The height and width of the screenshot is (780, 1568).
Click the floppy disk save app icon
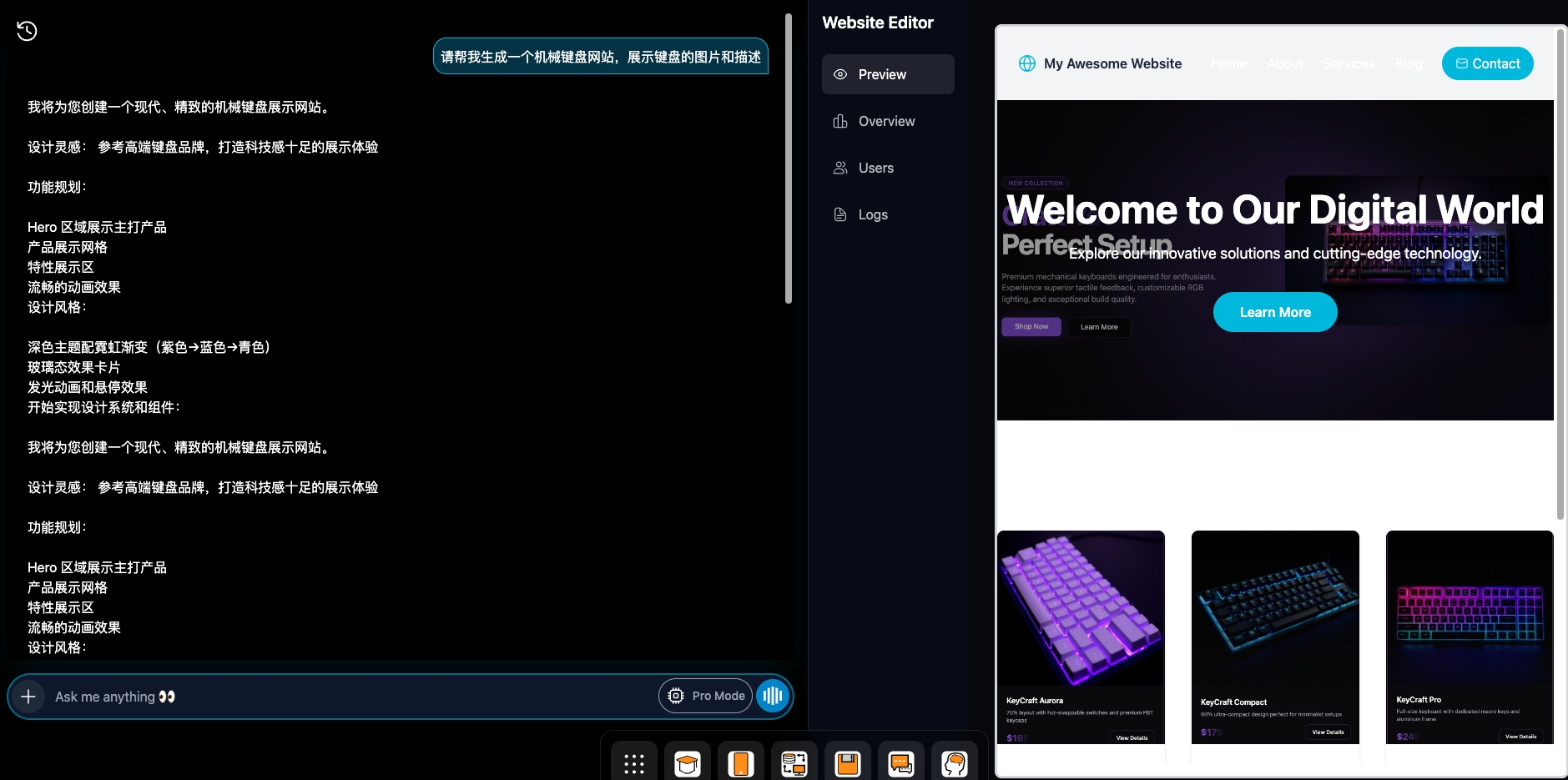848,763
